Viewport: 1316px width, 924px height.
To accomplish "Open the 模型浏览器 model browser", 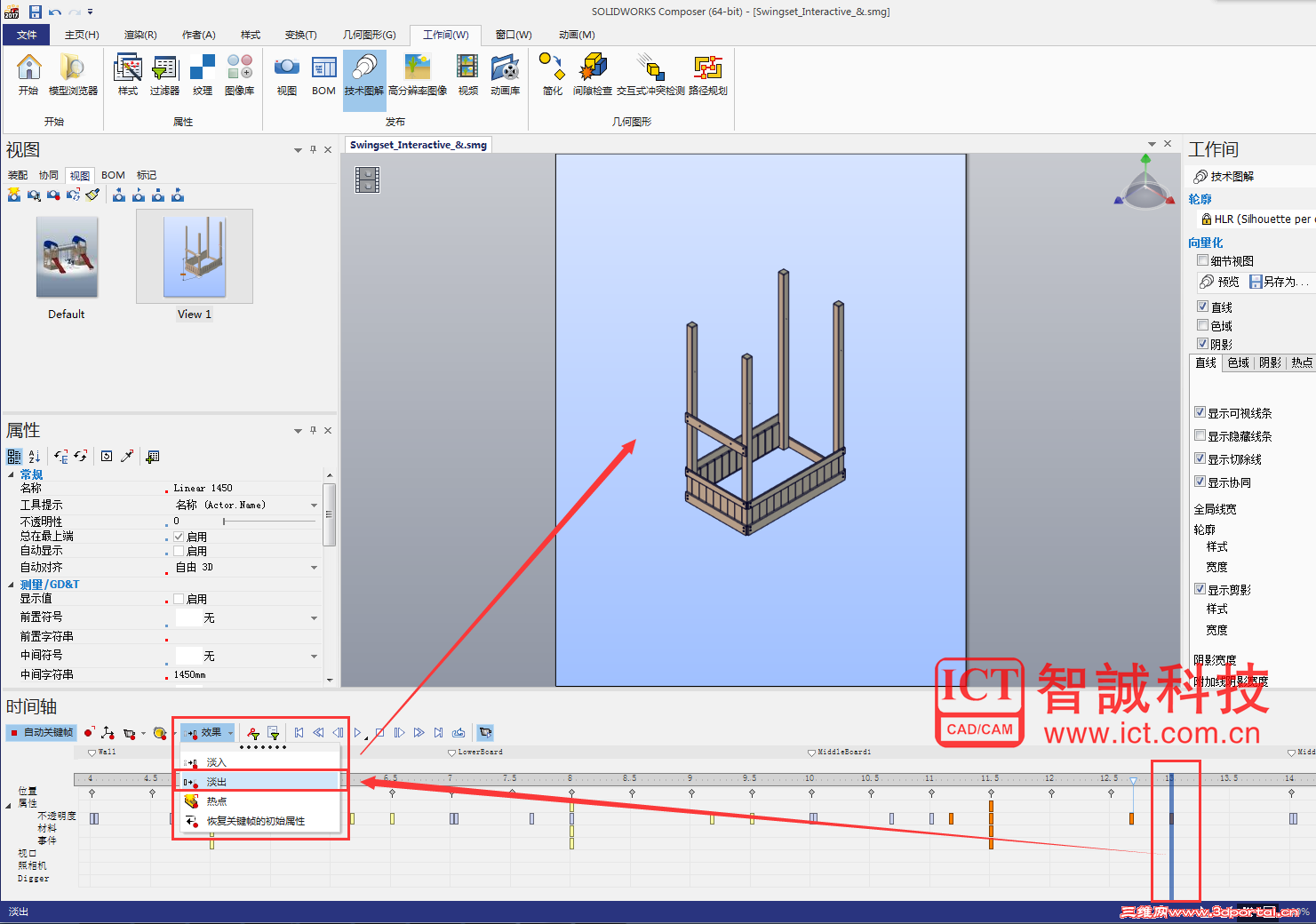I will pyautogui.click(x=73, y=75).
